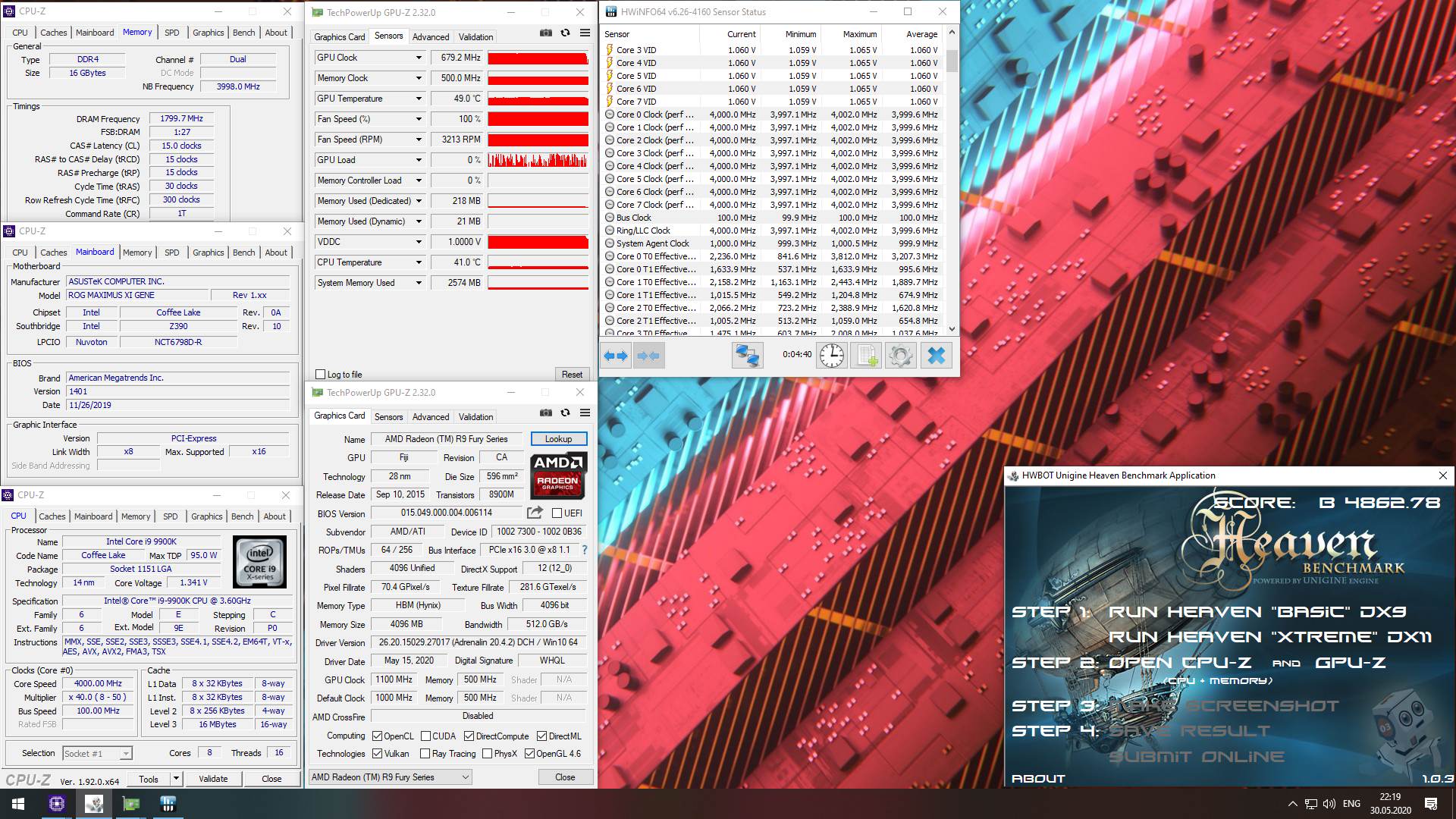This screenshot has width=1456, height=819.
Task: Click the CPU-Z Close button
Action: [271, 779]
